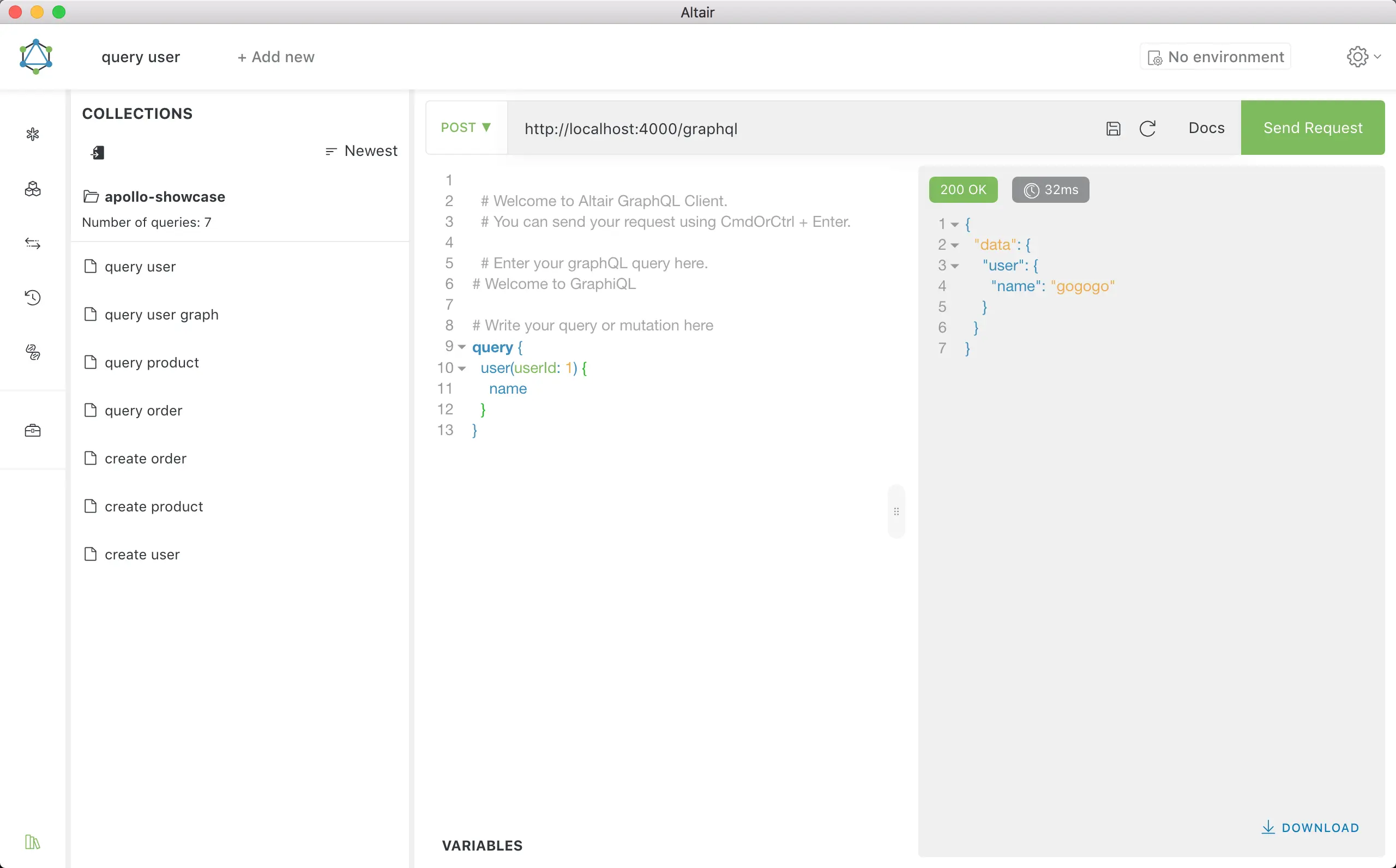Click the Send Request button
The image size is (1396, 868).
[1312, 128]
